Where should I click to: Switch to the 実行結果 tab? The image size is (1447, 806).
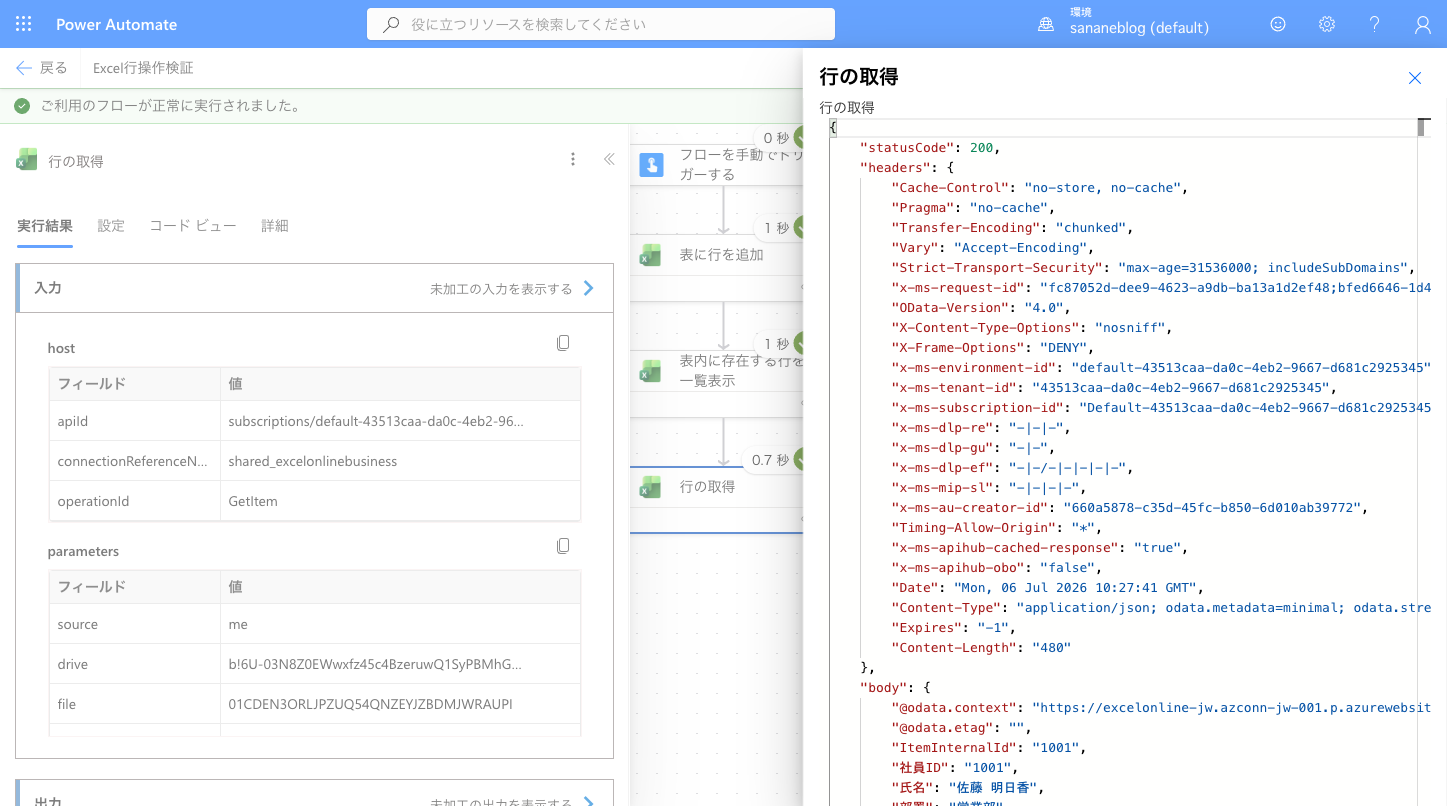[x=45, y=226]
